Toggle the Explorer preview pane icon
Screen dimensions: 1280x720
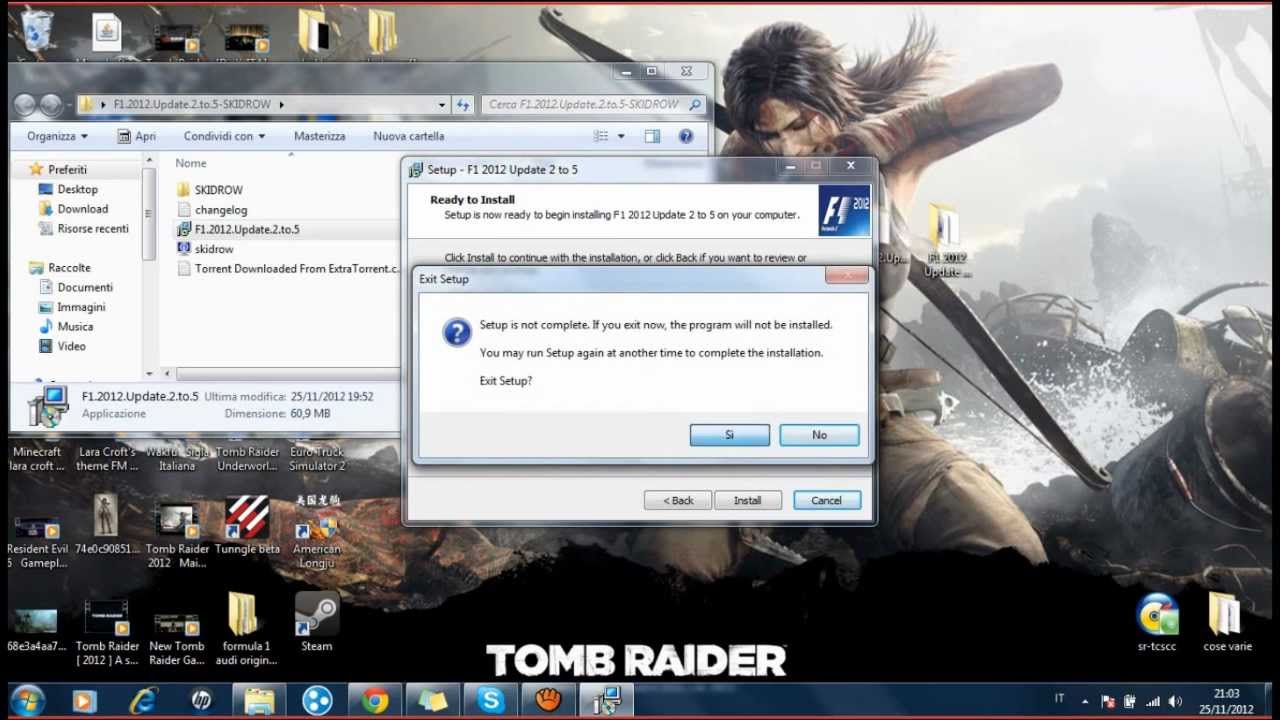pos(652,136)
